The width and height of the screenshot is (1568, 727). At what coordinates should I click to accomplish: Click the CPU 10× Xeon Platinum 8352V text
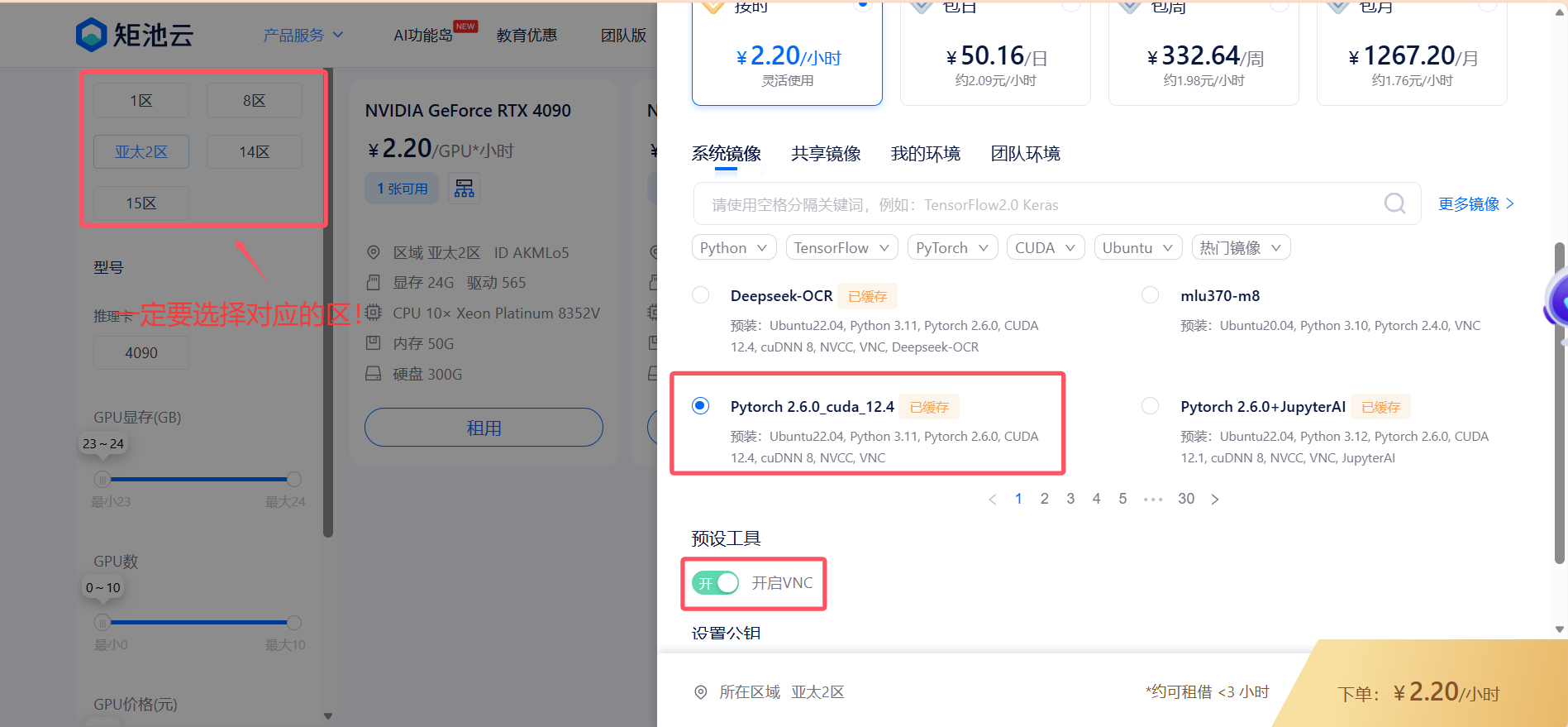coord(497,313)
